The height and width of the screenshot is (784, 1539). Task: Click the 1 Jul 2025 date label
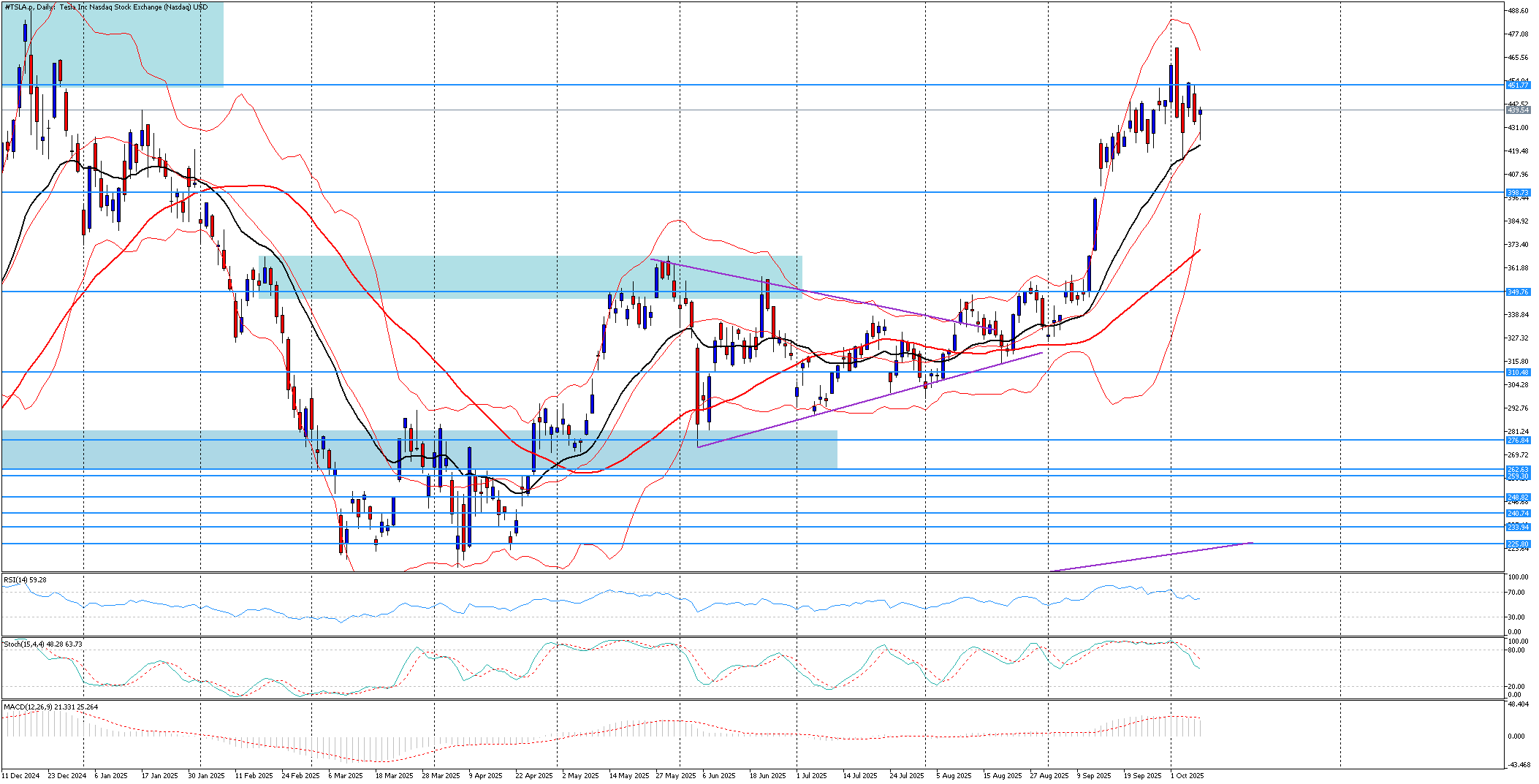[811, 776]
